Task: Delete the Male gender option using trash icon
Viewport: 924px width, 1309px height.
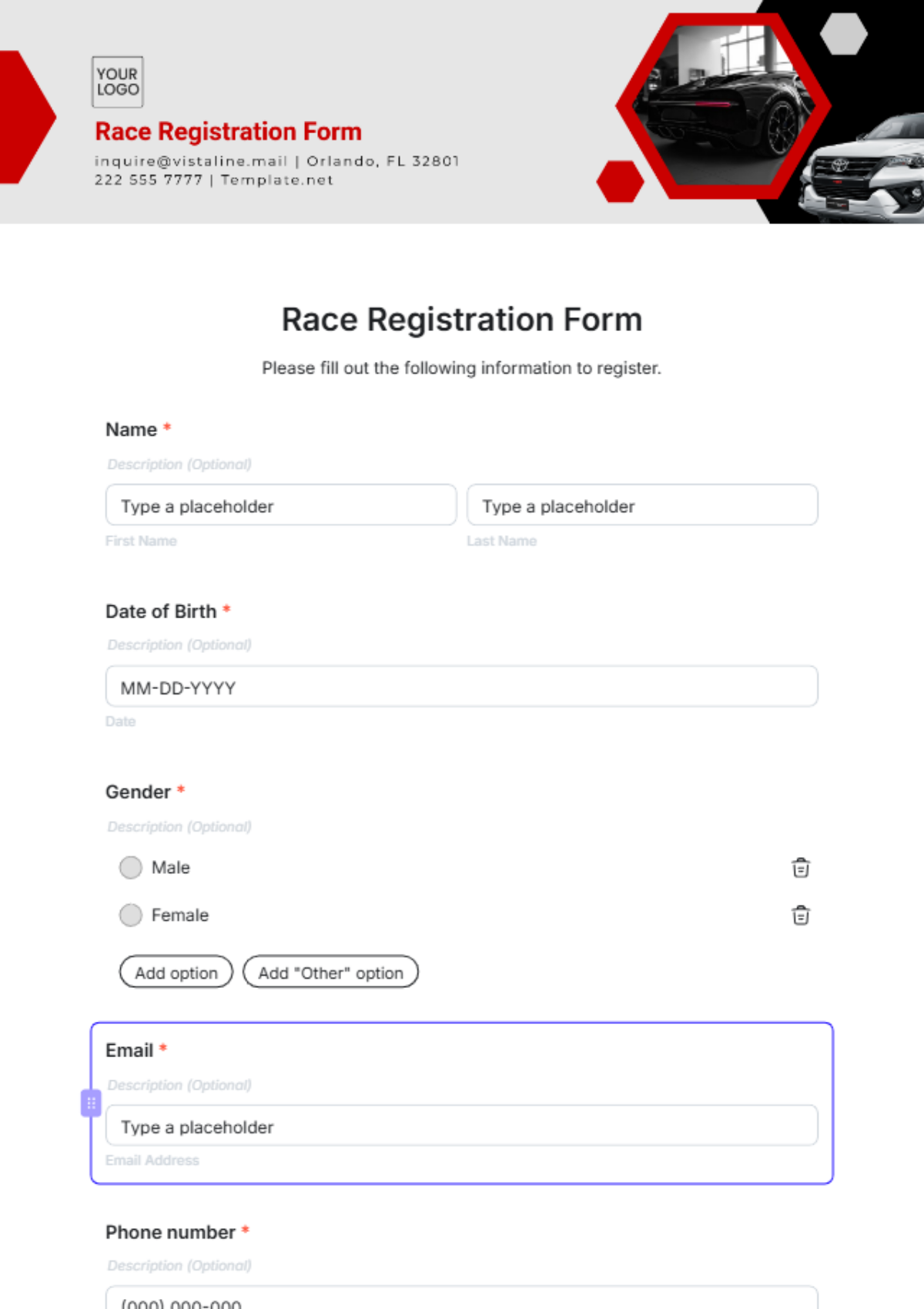Action: click(x=801, y=867)
